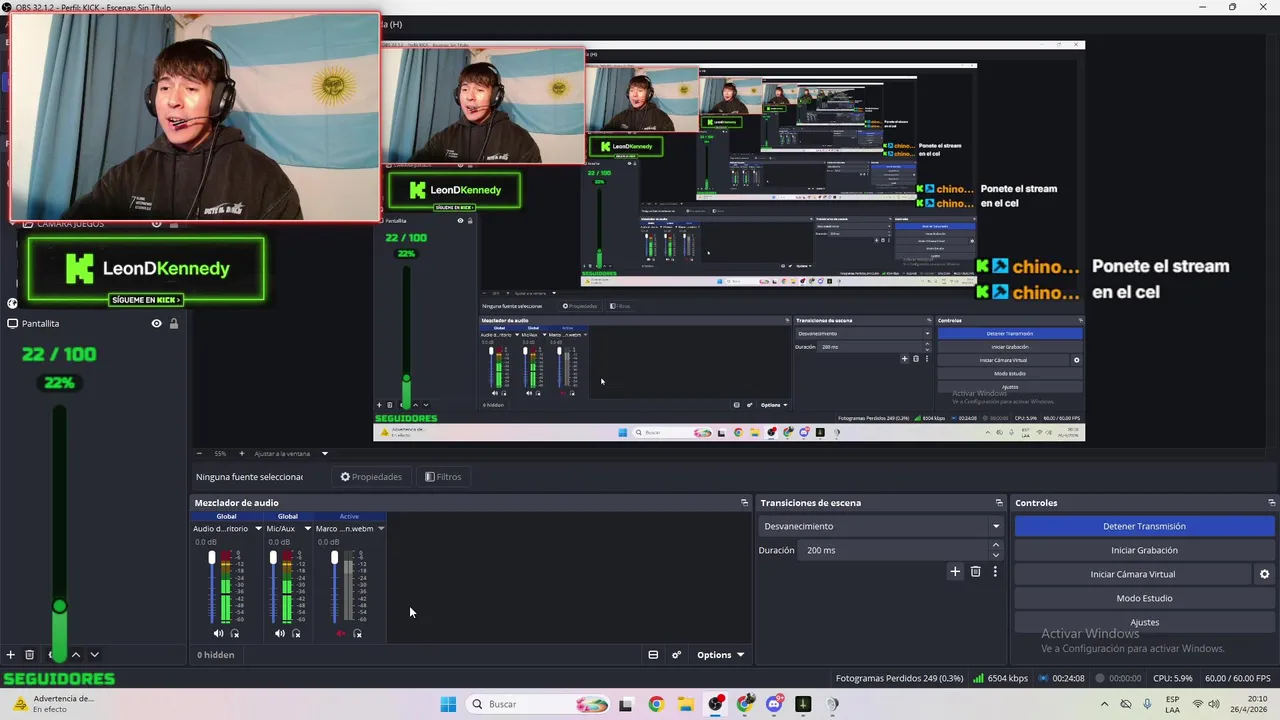Mute Audio del escritorio channel
This screenshot has width=1280, height=720.
(218, 633)
